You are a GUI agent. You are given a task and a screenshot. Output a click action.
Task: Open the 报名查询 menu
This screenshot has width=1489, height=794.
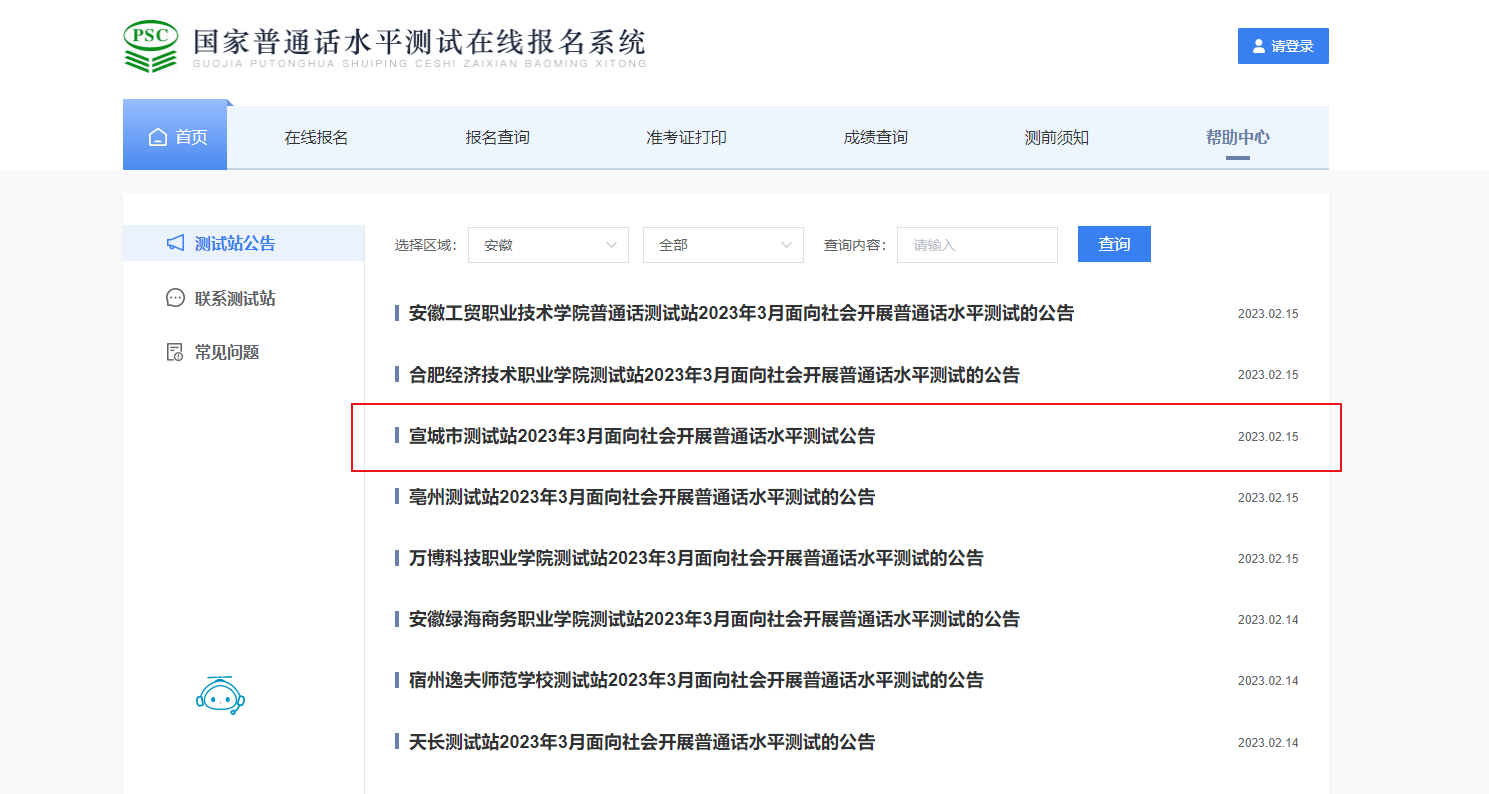click(497, 138)
